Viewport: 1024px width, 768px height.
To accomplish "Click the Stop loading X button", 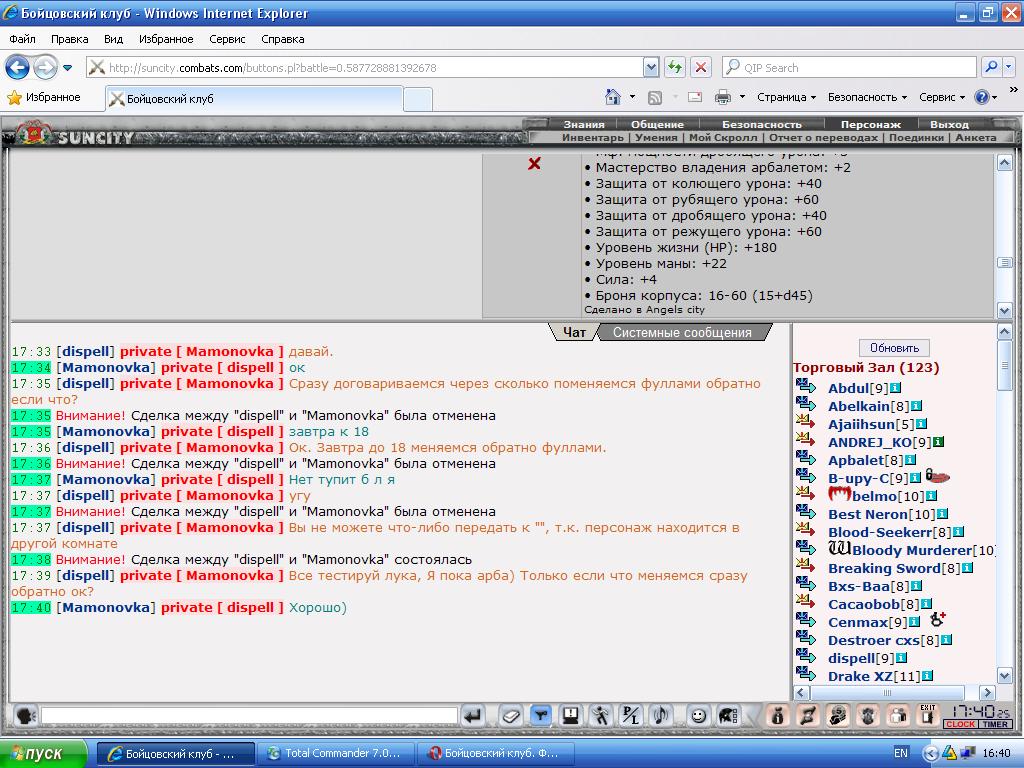I will pyautogui.click(x=701, y=67).
